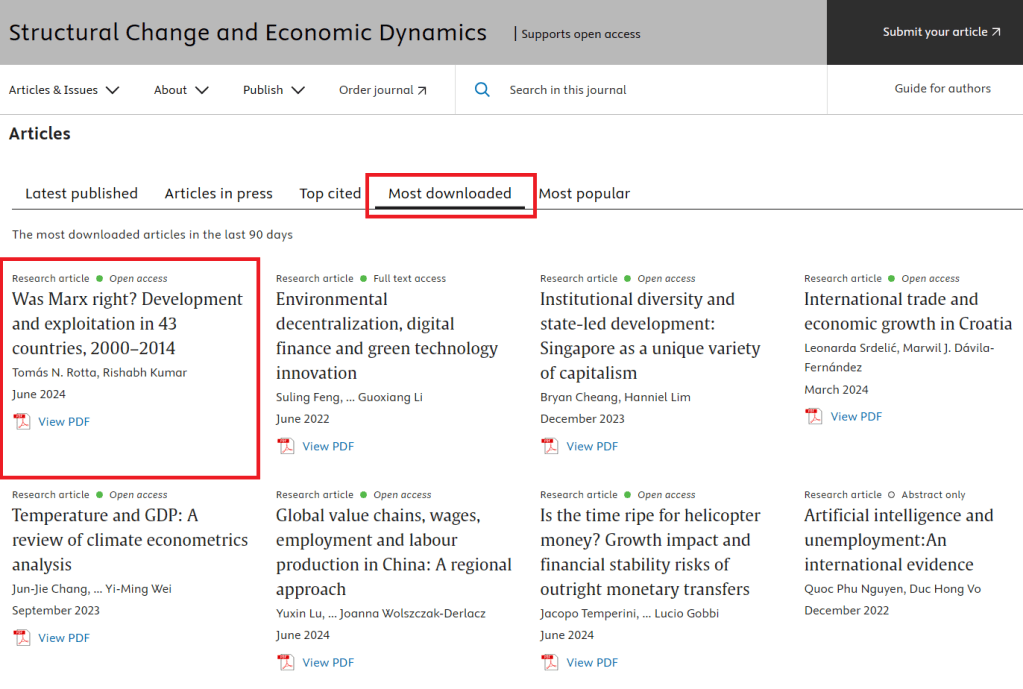Click the Order journal external link

click(x=382, y=90)
